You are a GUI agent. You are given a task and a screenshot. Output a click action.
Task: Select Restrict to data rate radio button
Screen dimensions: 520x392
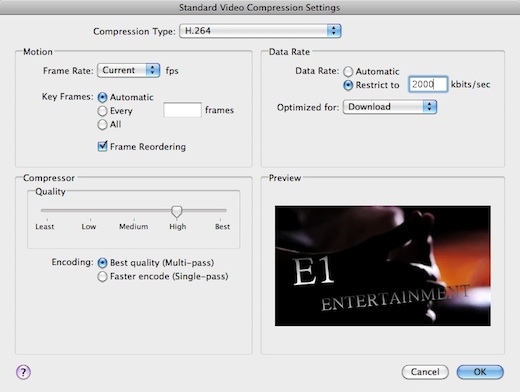pyautogui.click(x=348, y=85)
